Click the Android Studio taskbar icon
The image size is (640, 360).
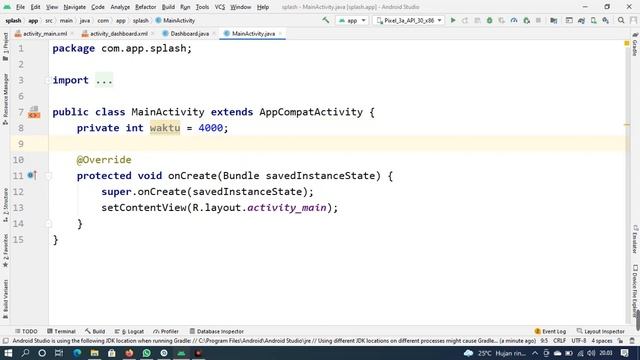[181, 353]
